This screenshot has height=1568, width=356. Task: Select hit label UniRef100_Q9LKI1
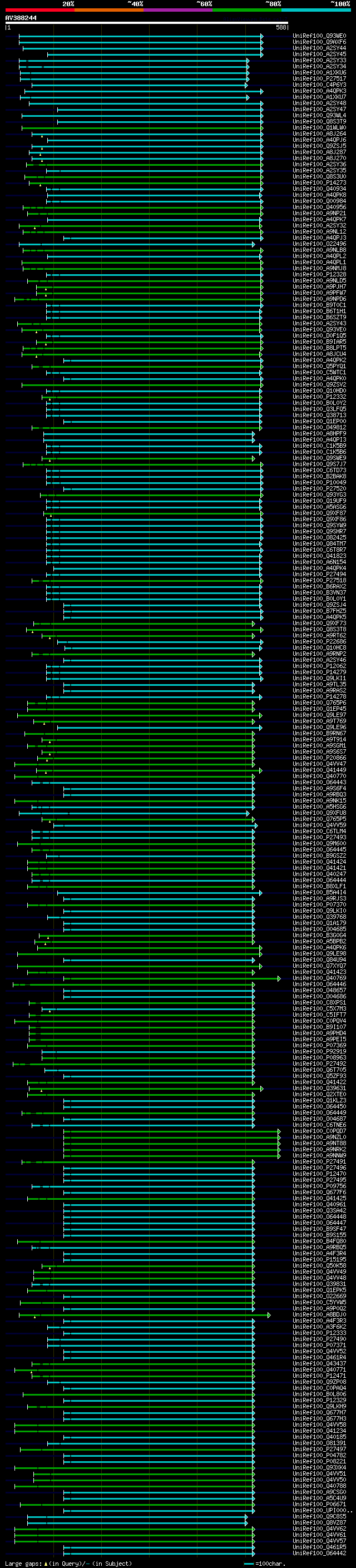(319, 678)
